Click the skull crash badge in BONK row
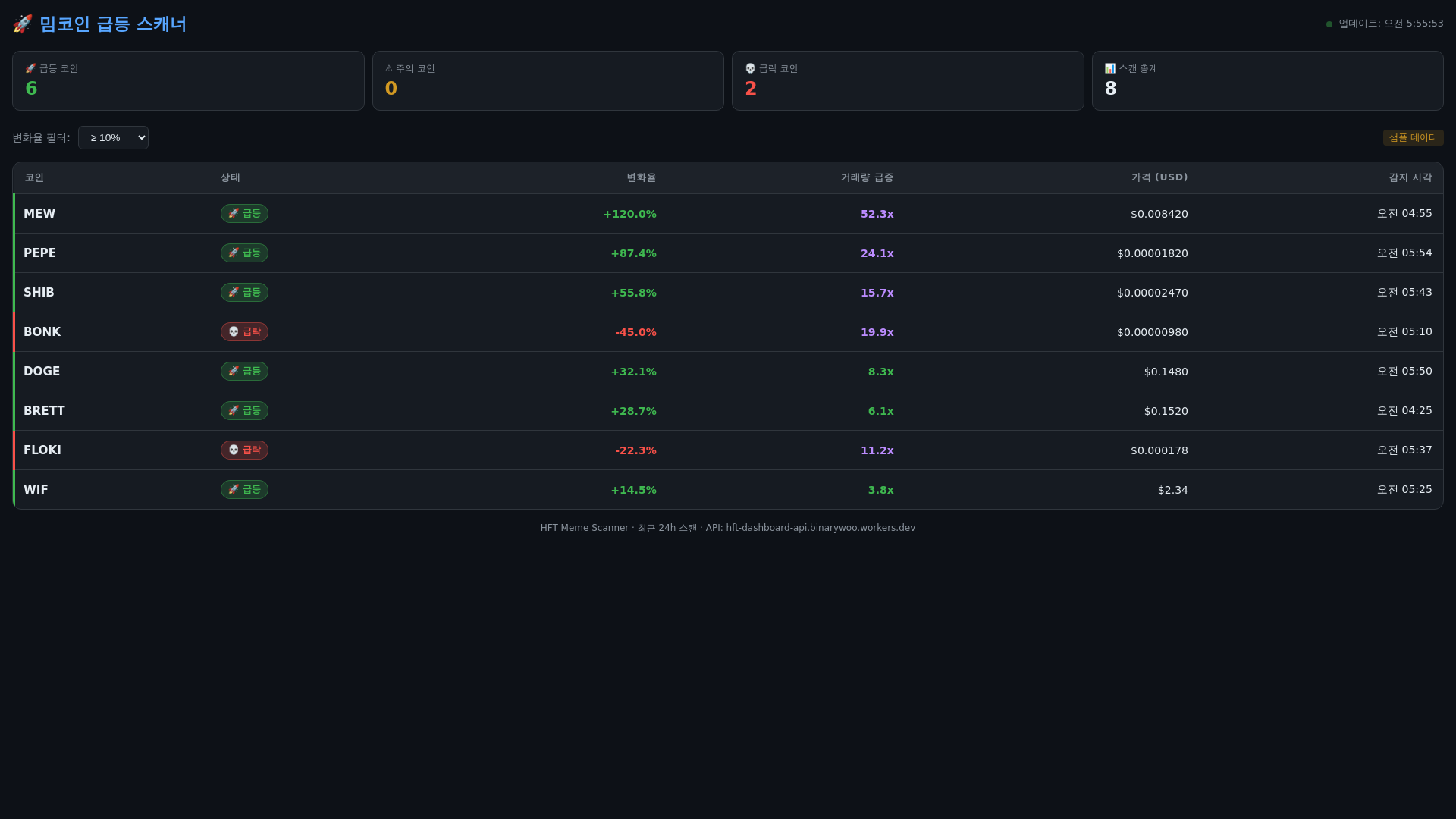 click(x=244, y=332)
